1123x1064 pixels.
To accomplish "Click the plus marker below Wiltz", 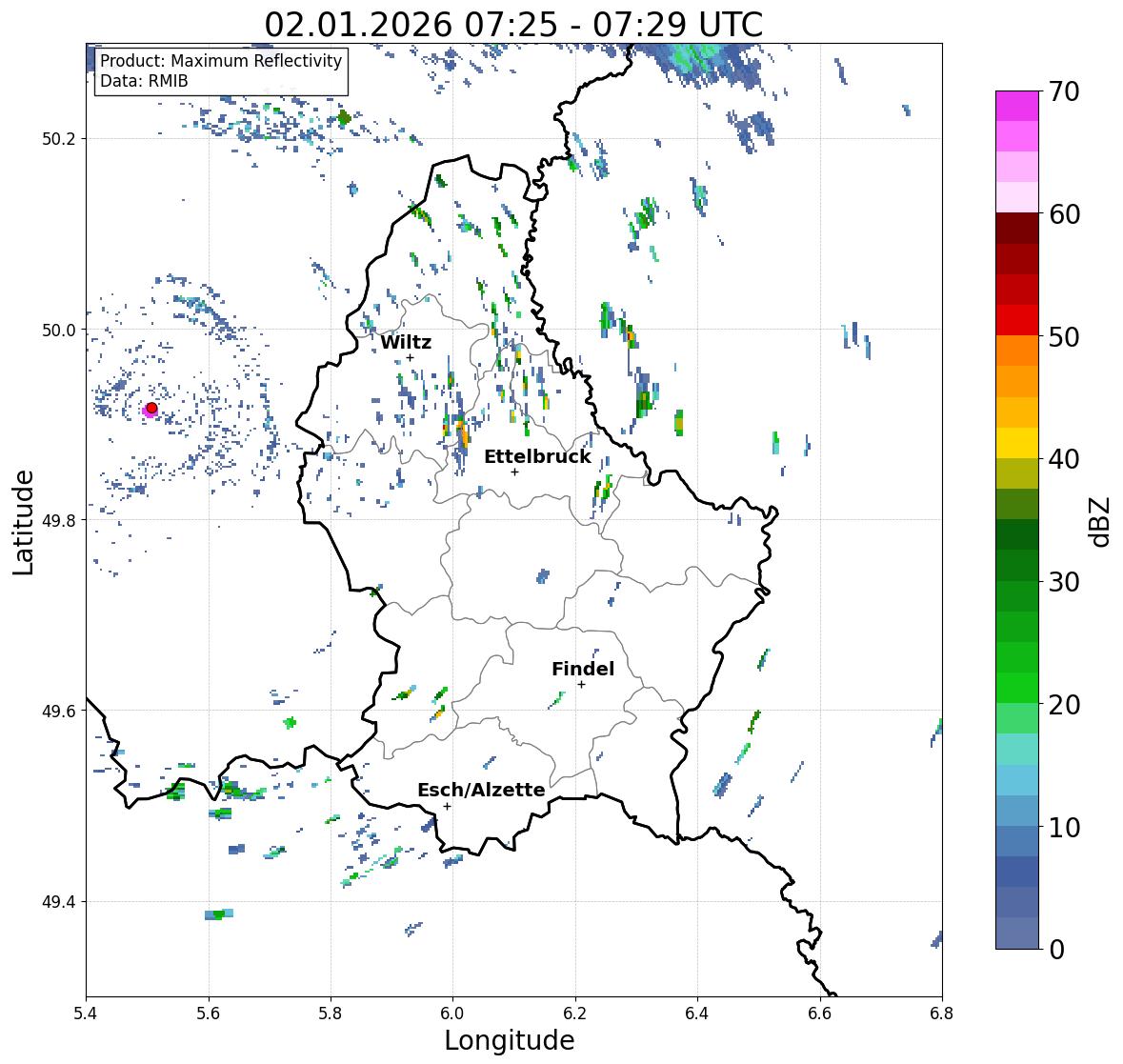I will coord(410,357).
